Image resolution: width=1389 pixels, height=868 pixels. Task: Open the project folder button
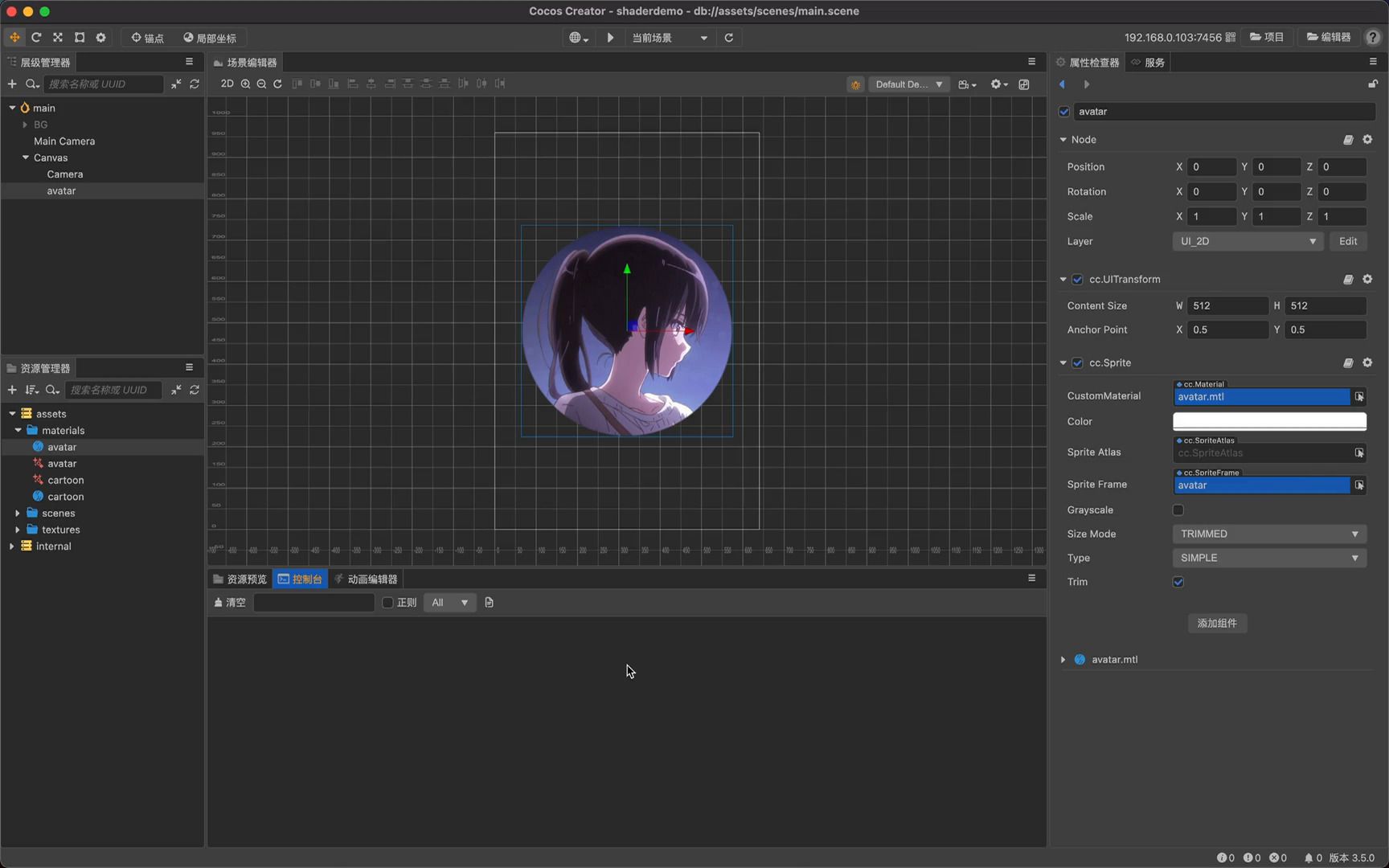1268,37
